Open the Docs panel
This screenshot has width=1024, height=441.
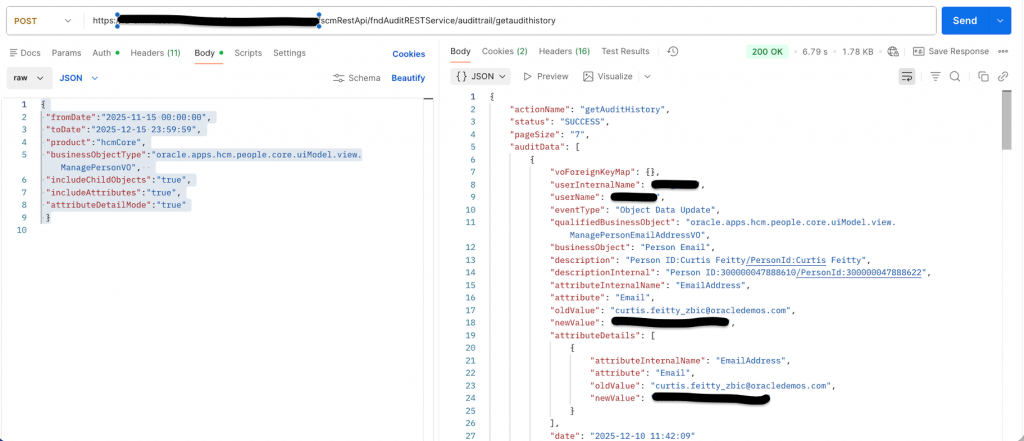coord(24,52)
